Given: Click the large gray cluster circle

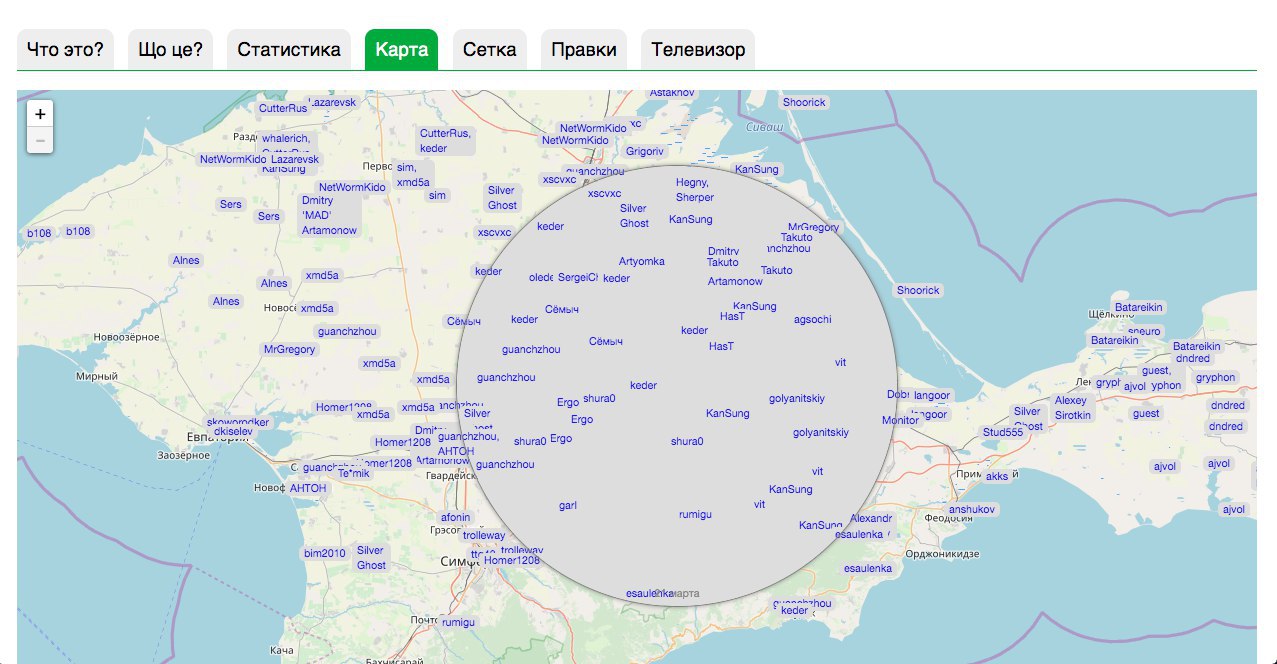Looking at the screenshot, I should coord(675,385).
